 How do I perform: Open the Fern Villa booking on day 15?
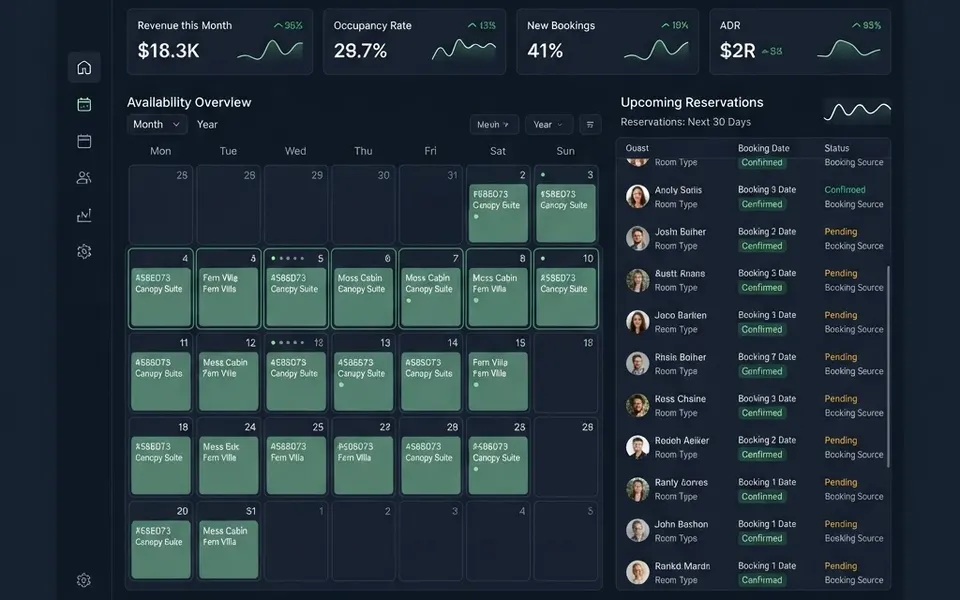pos(498,381)
